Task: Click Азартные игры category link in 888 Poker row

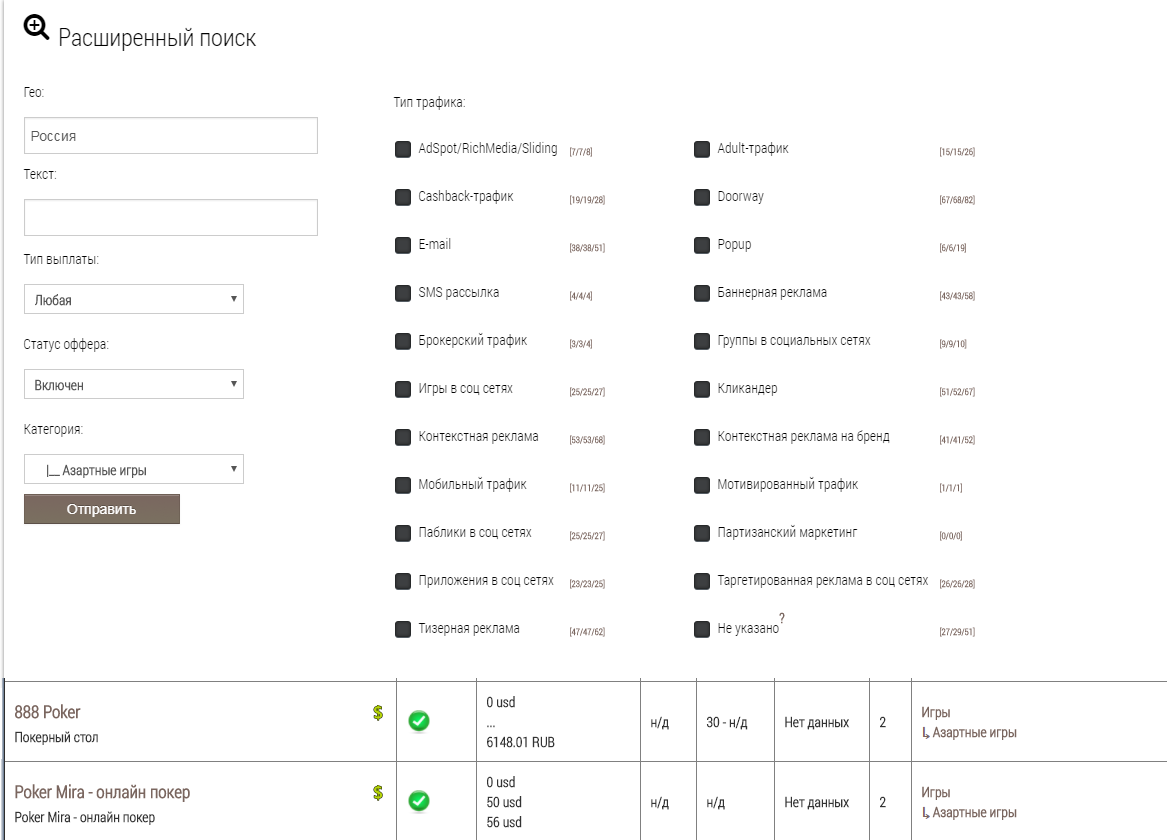Action: click(x=974, y=733)
